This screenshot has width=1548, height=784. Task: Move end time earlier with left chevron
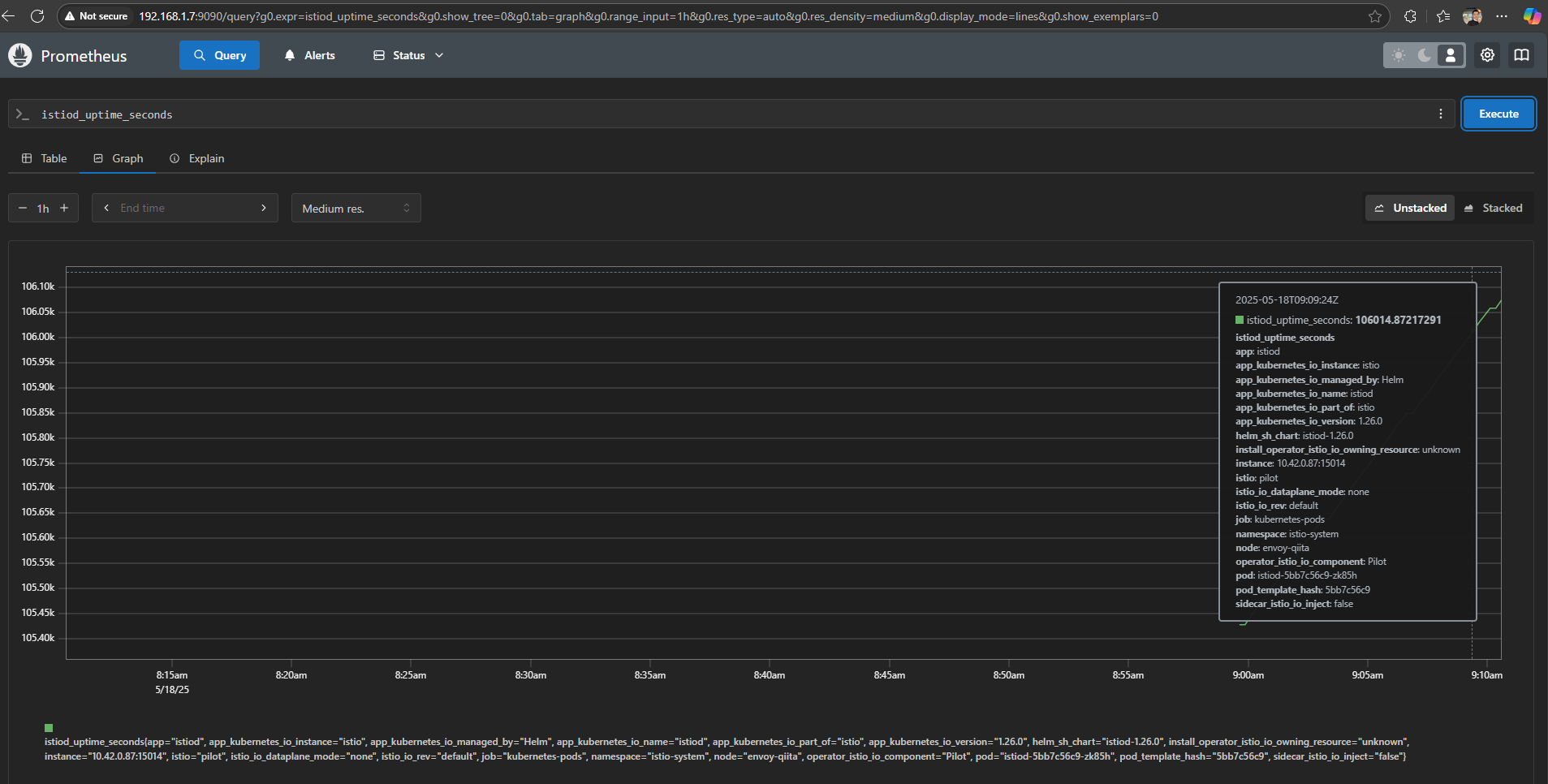106,209
